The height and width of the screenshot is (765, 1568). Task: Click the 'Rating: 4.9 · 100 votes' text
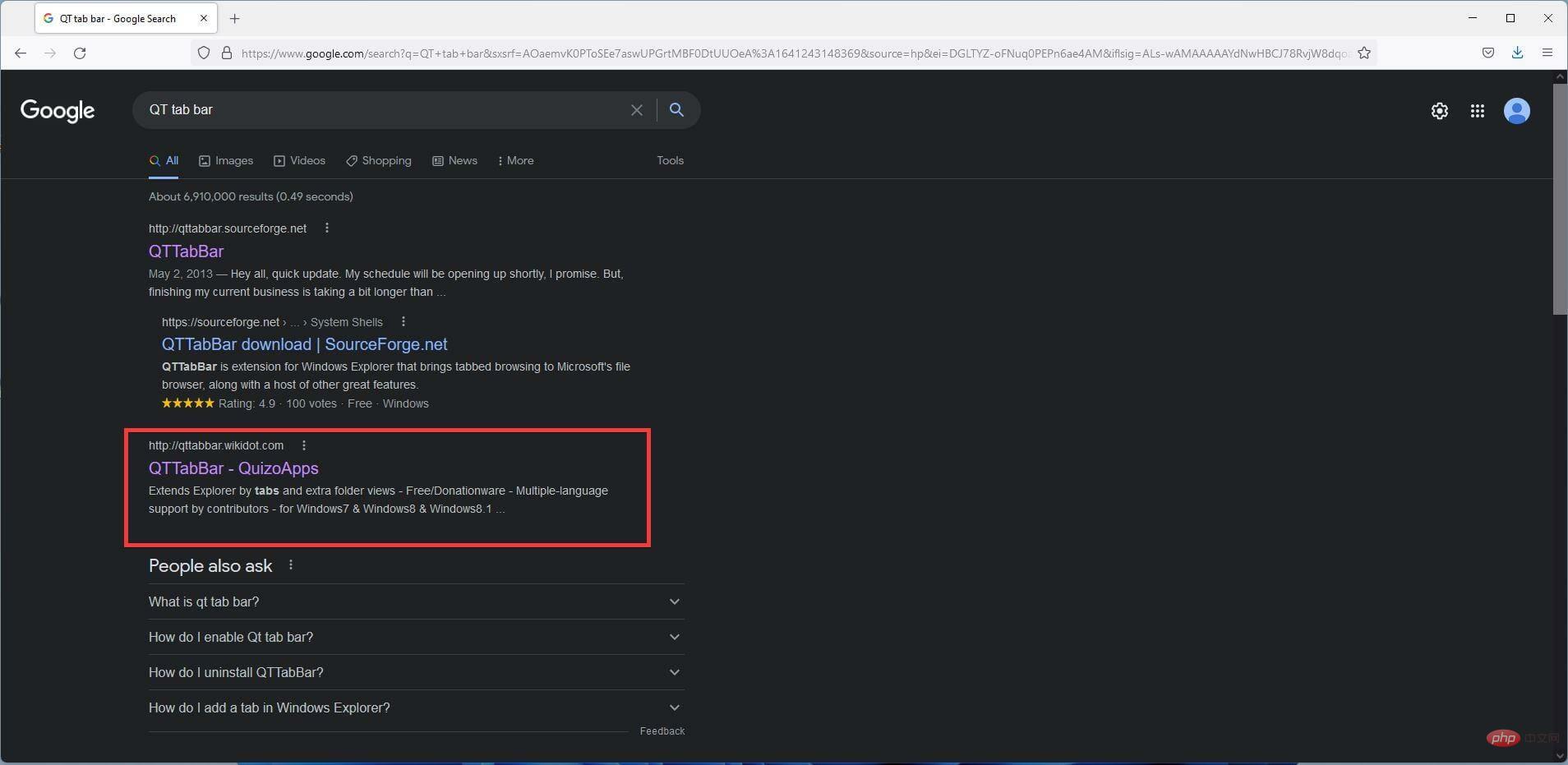[278, 403]
